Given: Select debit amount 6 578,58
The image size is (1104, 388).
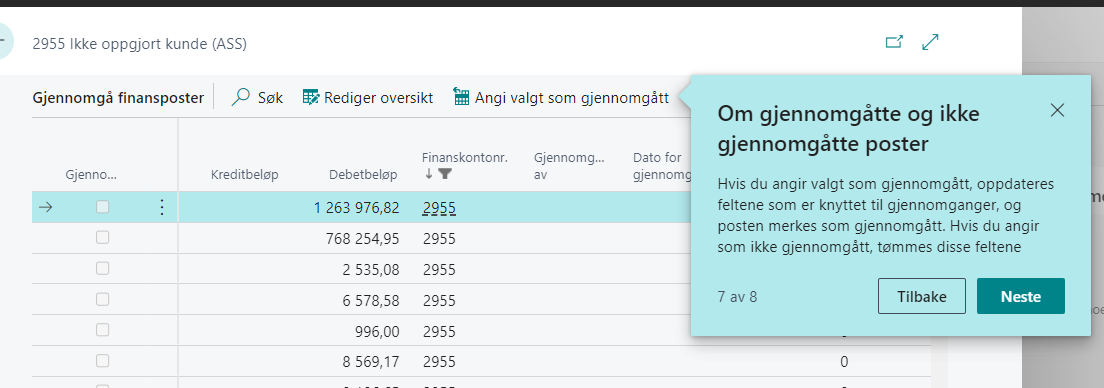Looking at the screenshot, I should click(x=372, y=301).
